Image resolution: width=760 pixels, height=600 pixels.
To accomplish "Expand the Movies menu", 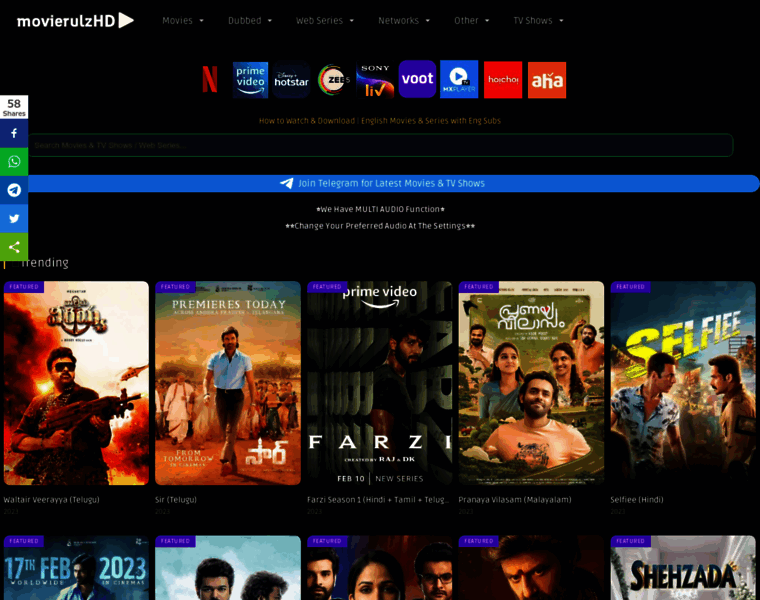I will [183, 20].
